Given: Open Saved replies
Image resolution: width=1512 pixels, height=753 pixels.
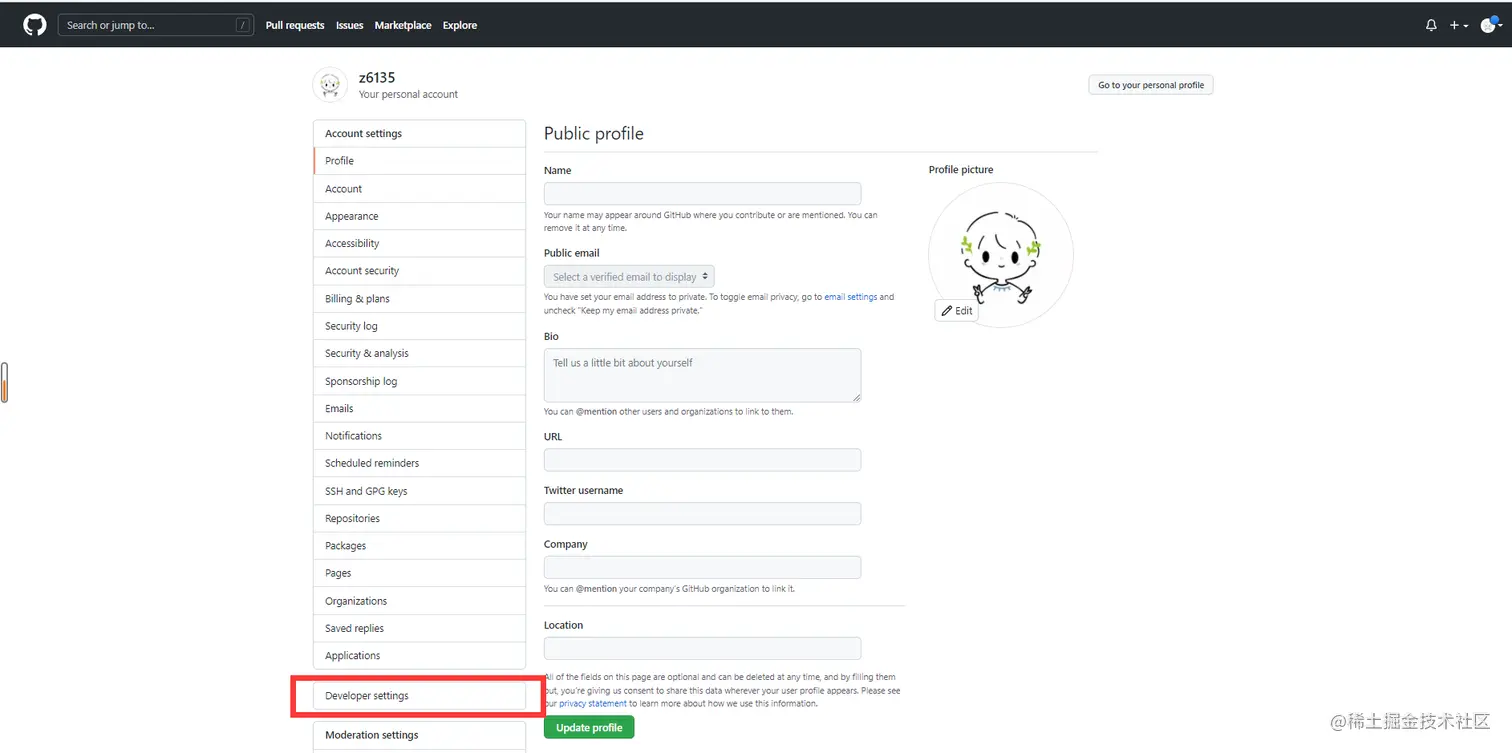Looking at the screenshot, I should [x=419, y=628].
